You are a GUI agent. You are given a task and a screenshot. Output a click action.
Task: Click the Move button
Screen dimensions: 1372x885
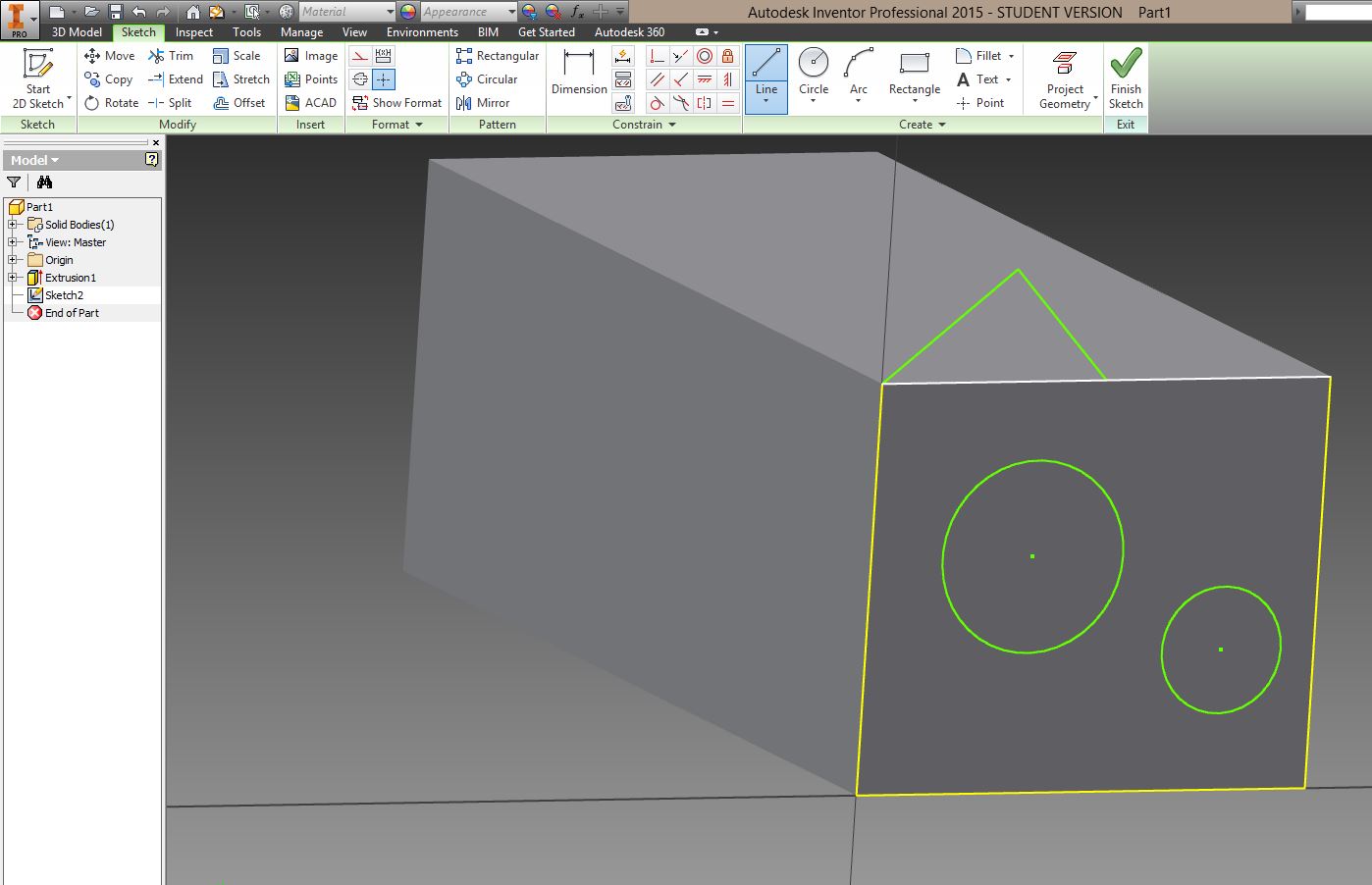coord(110,56)
